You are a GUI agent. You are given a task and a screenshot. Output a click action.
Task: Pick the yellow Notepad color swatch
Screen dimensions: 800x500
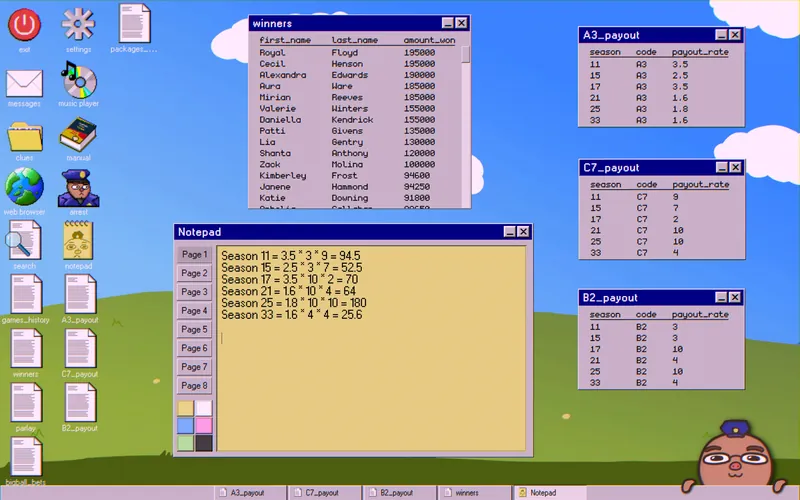(186, 408)
